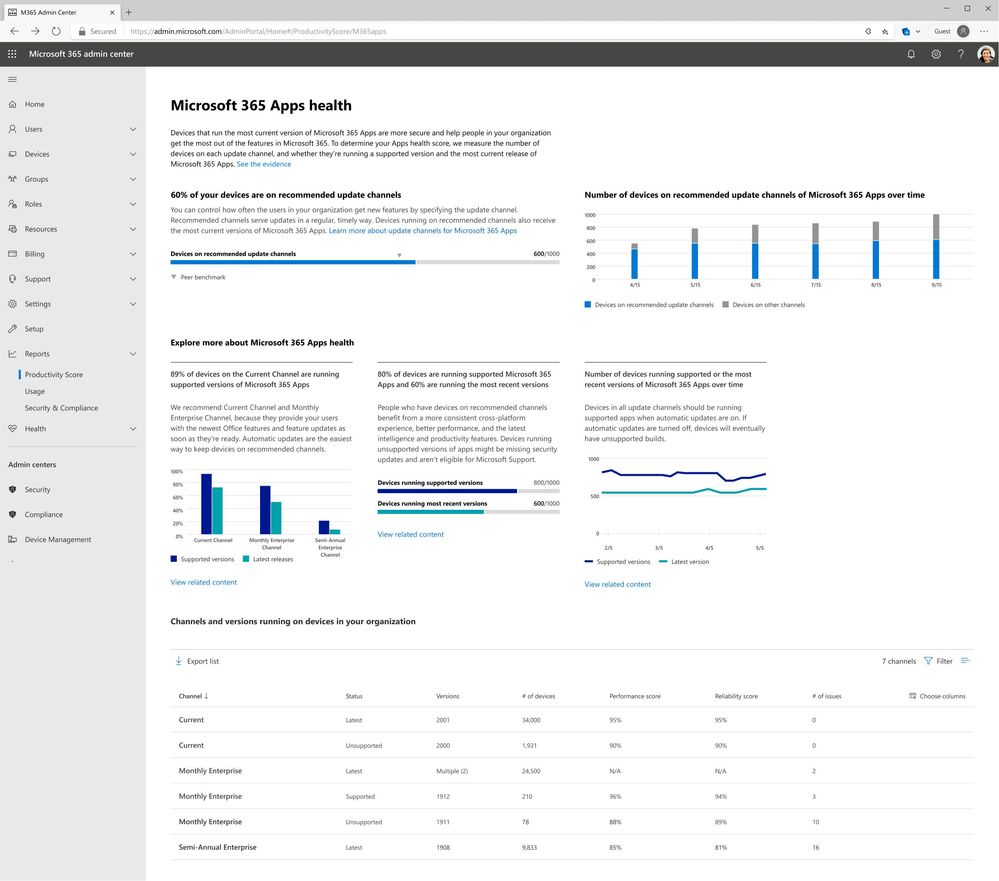Expand the Users menu chevron
Screen dimensions: 999x881
click(x=133, y=129)
